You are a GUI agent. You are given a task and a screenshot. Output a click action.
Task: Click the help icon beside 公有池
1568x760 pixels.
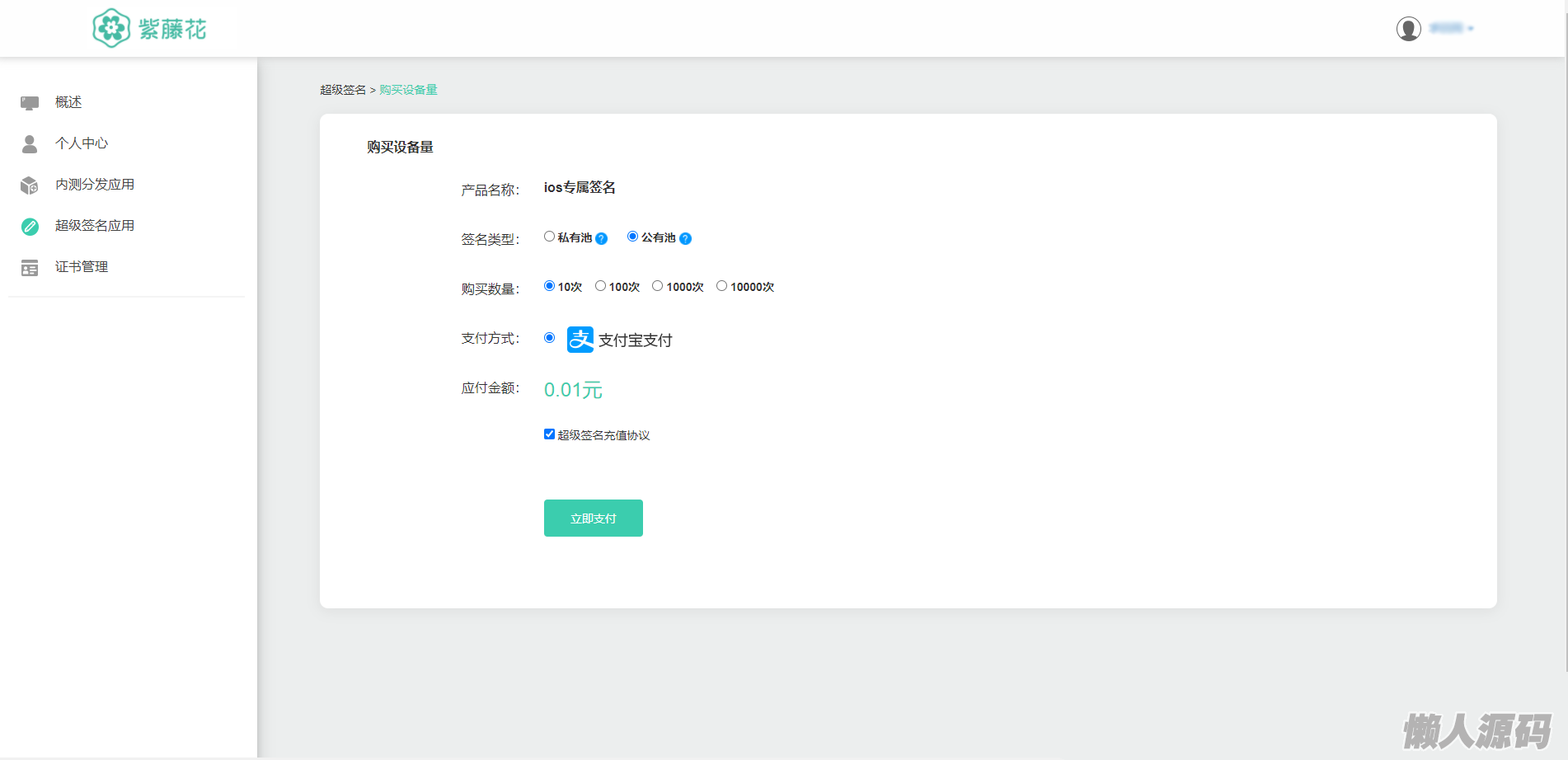(685, 239)
